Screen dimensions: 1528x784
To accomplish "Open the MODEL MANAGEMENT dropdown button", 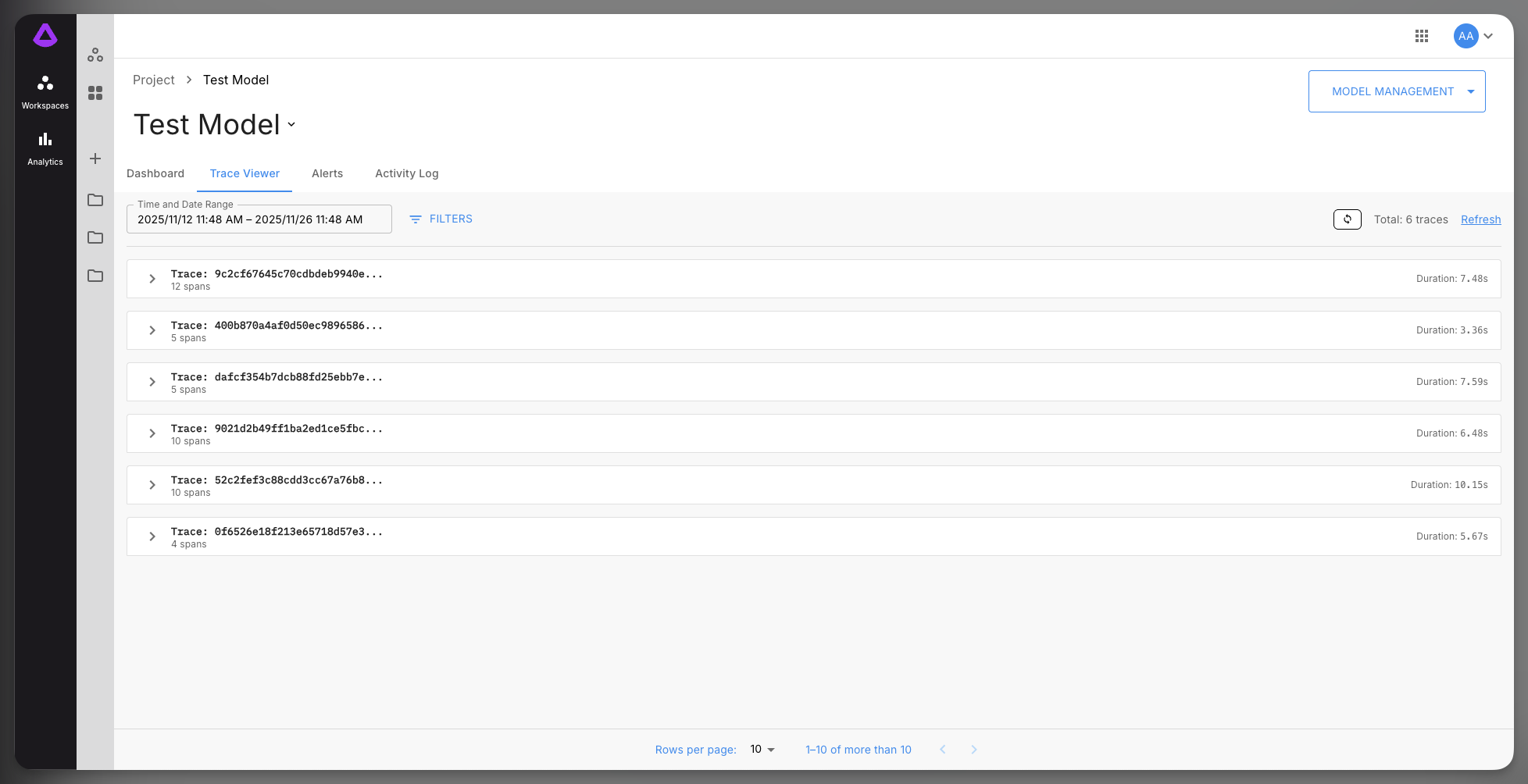I will pos(1397,91).
